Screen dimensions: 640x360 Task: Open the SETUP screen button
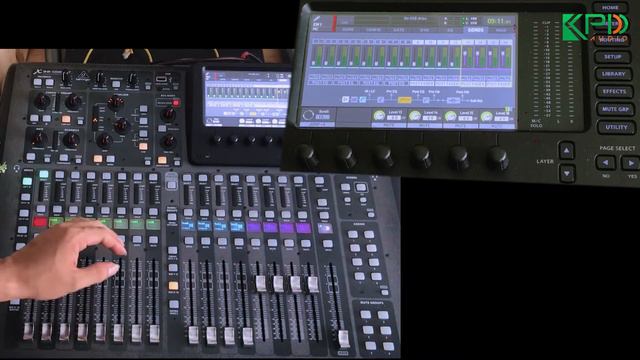click(613, 57)
